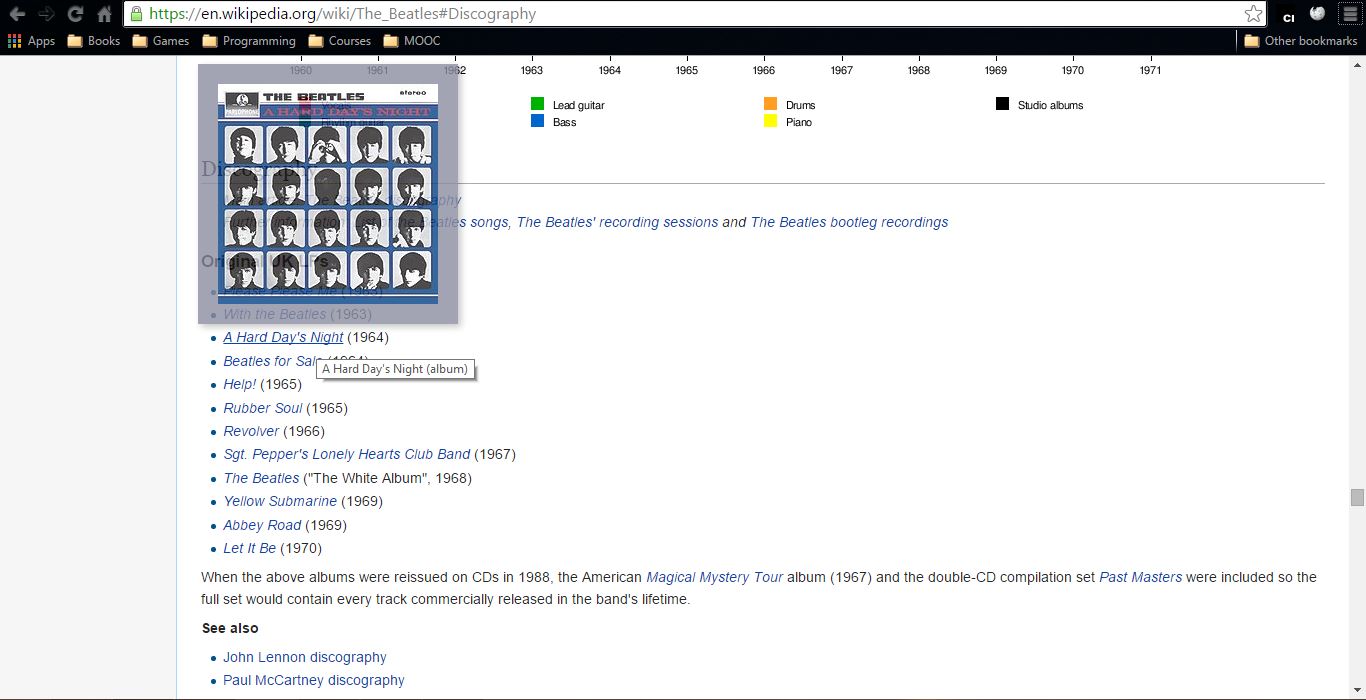
Task: Open Sgt. Pepper's Lonely Hearts Club Band link
Action: (x=347, y=454)
